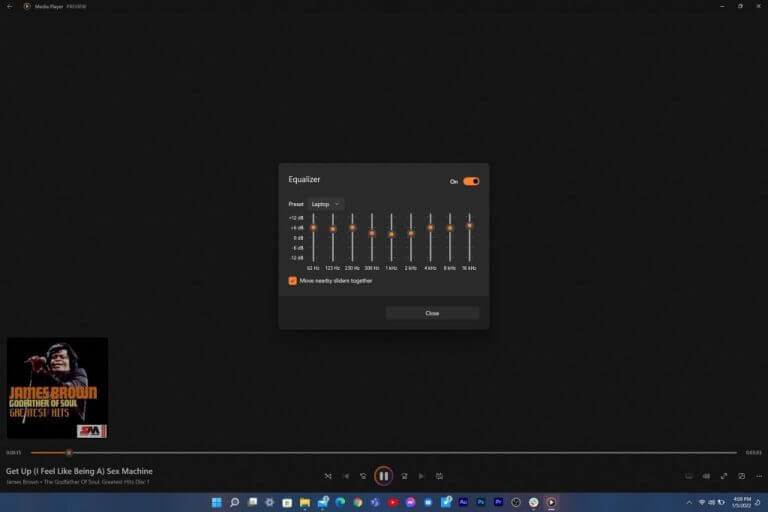The width and height of the screenshot is (768, 512).
Task: Click the Close button in Equalizer dialog
Action: point(432,313)
